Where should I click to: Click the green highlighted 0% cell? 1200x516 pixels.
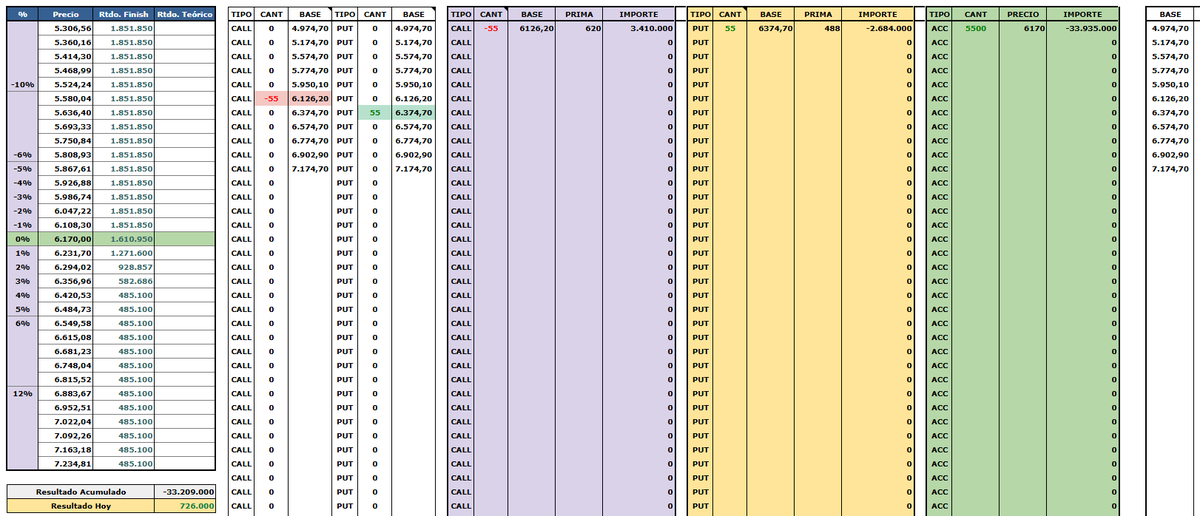coord(23,239)
